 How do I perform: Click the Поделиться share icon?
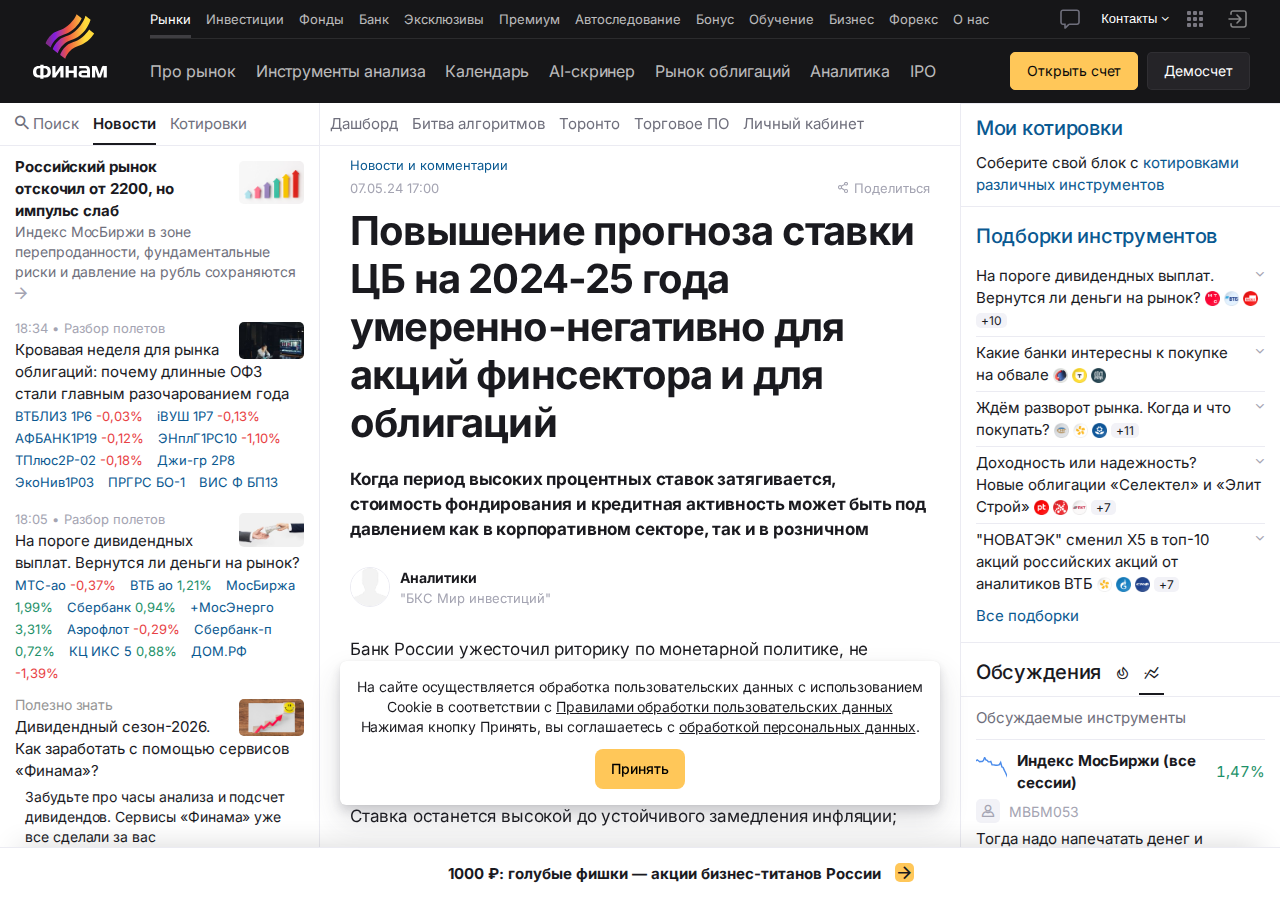843,188
